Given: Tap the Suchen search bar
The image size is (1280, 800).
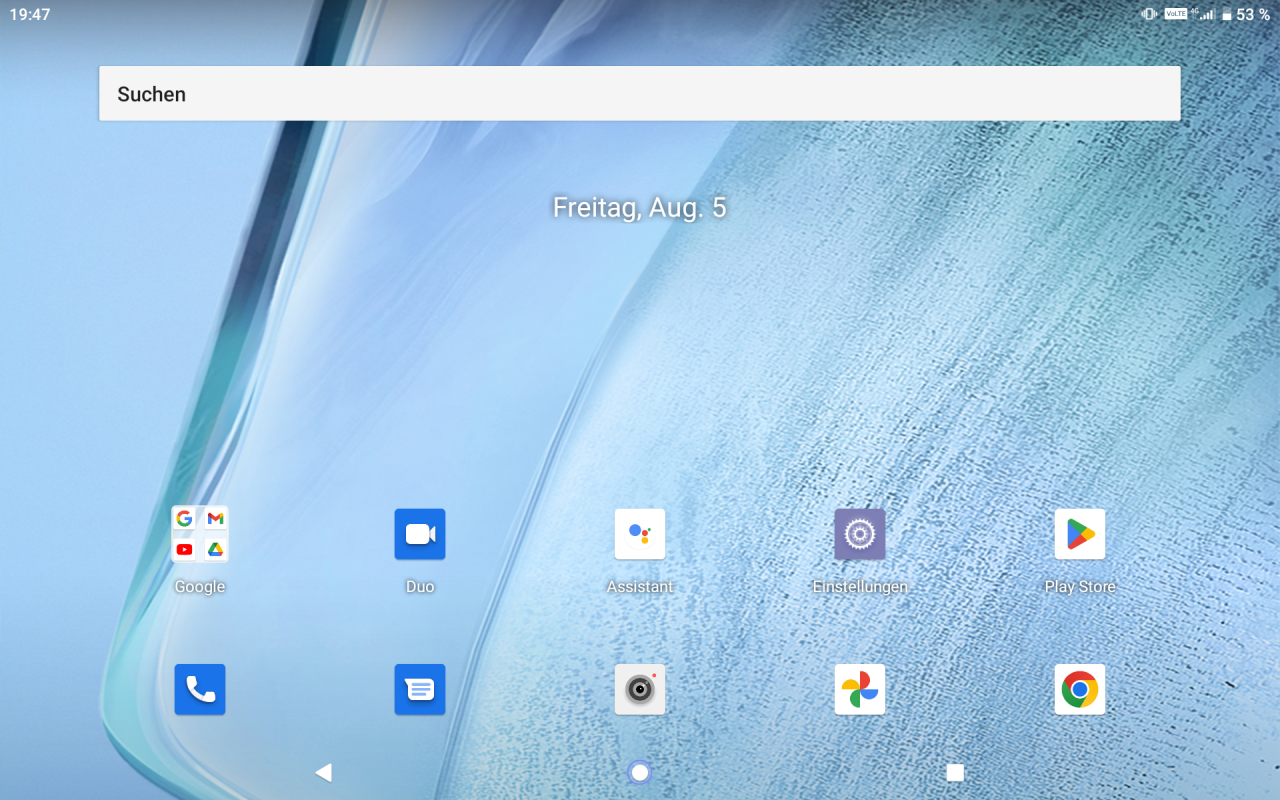Looking at the screenshot, I should tap(639, 94).
